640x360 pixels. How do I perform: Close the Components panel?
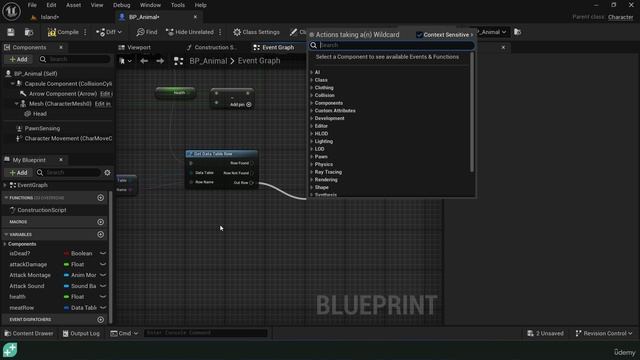61,47
